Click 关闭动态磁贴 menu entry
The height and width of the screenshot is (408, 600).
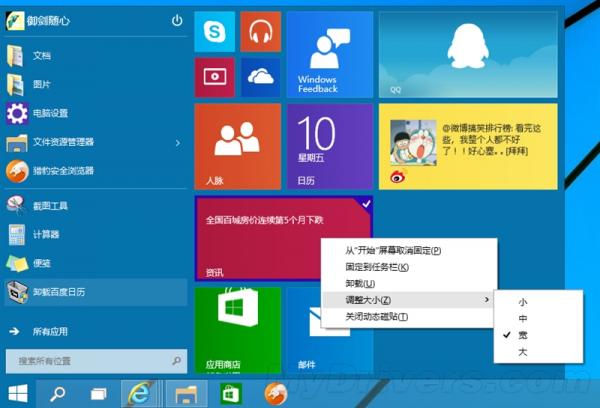pyautogui.click(x=377, y=316)
